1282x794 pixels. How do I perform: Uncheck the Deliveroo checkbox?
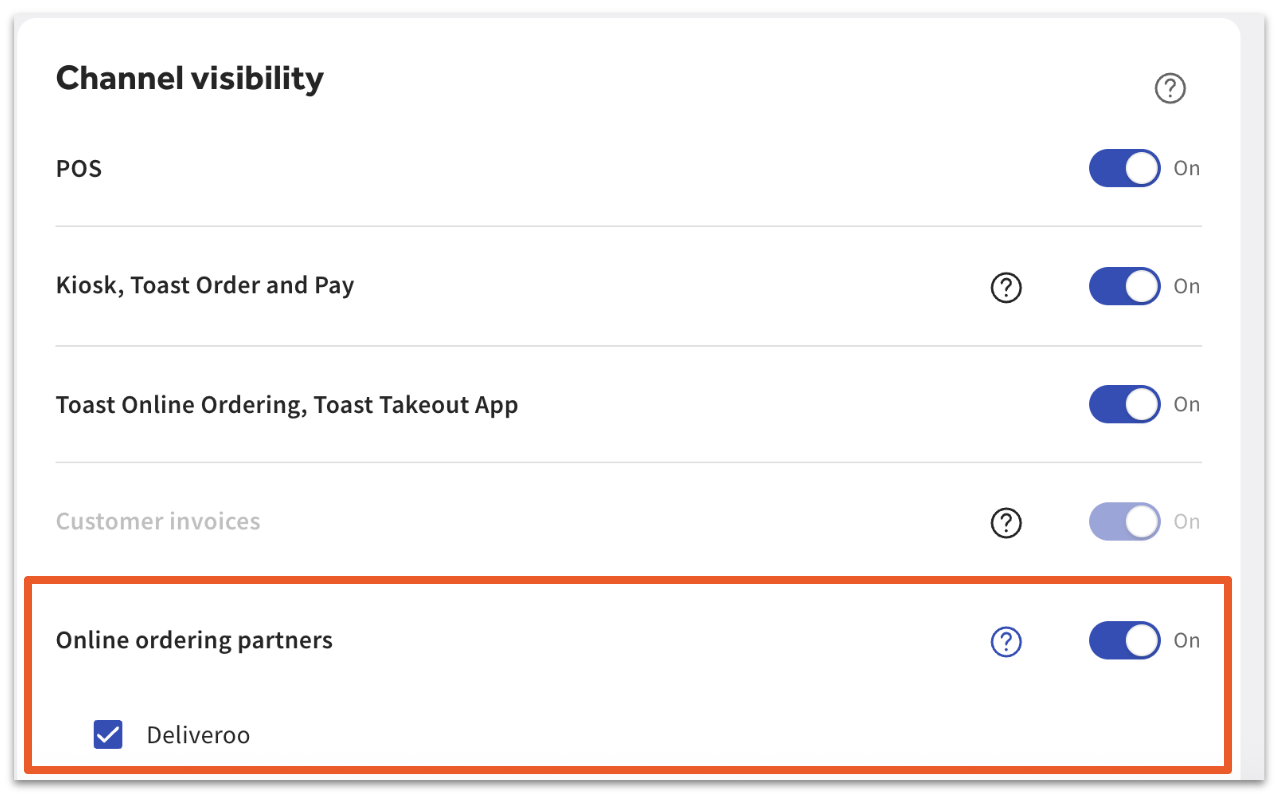tap(108, 735)
